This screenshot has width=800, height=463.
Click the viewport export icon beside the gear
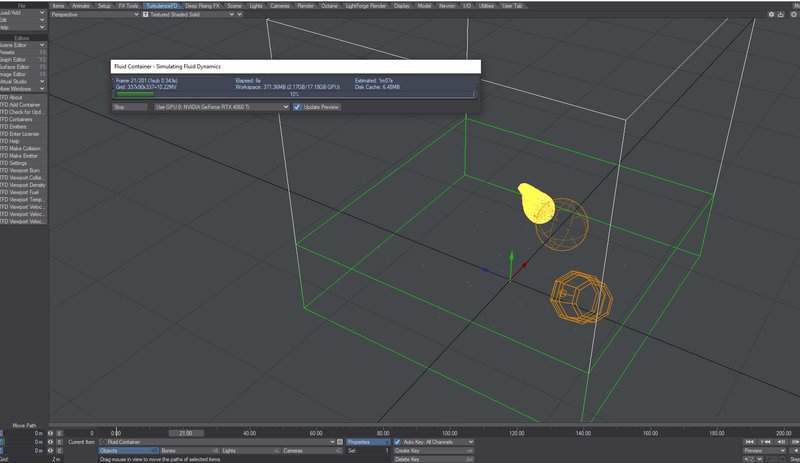click(781, 15)
